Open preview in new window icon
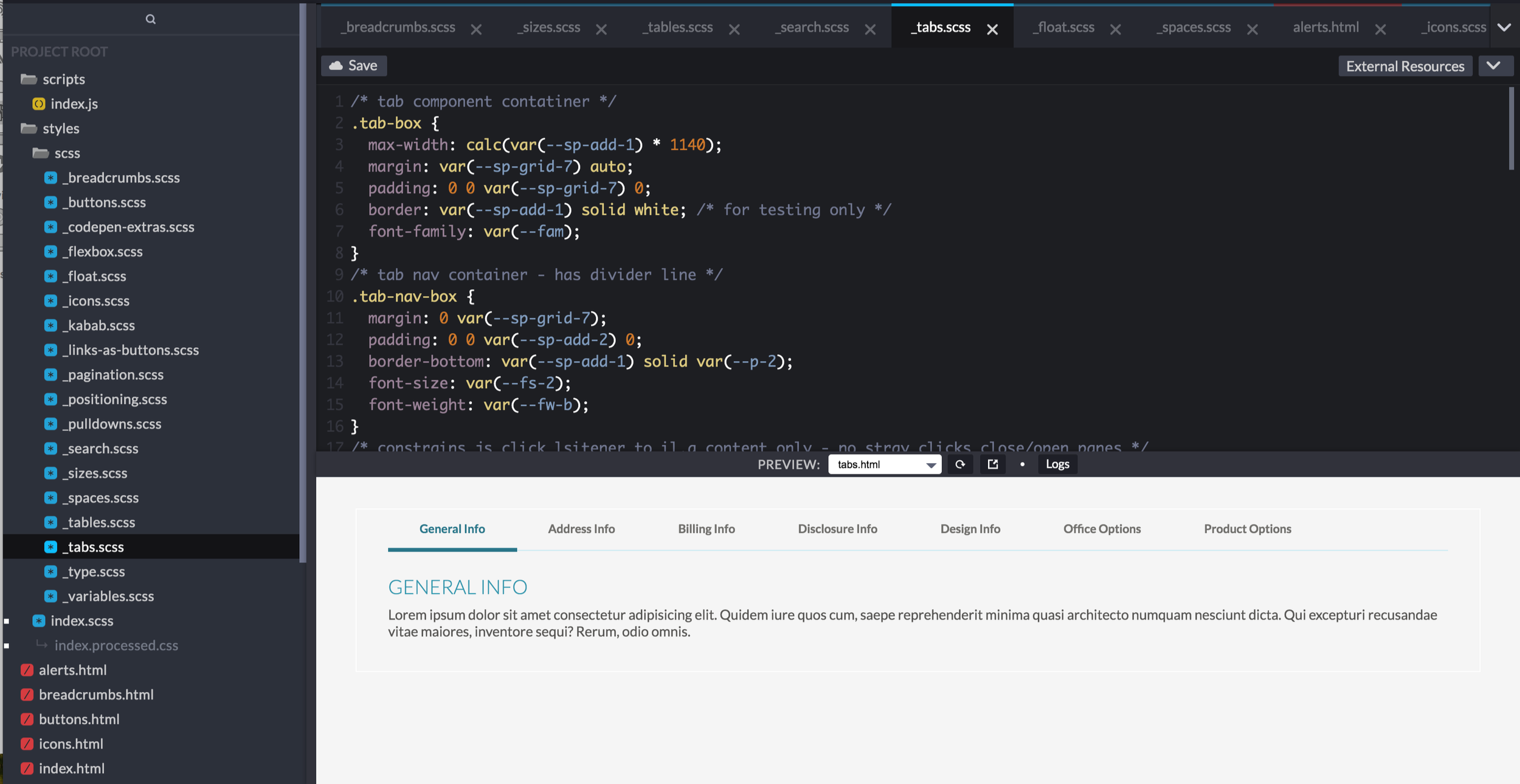 point(993,464)
